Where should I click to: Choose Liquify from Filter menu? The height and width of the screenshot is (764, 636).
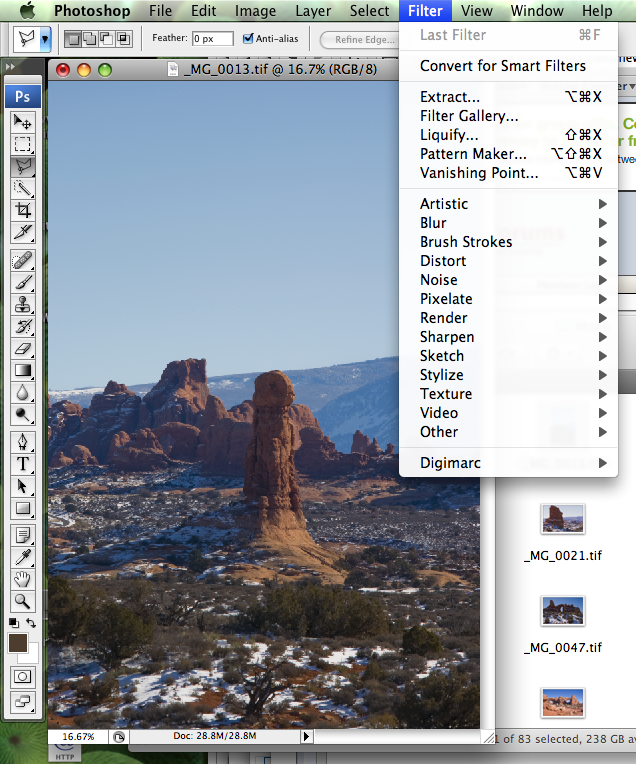pos(509,135)
